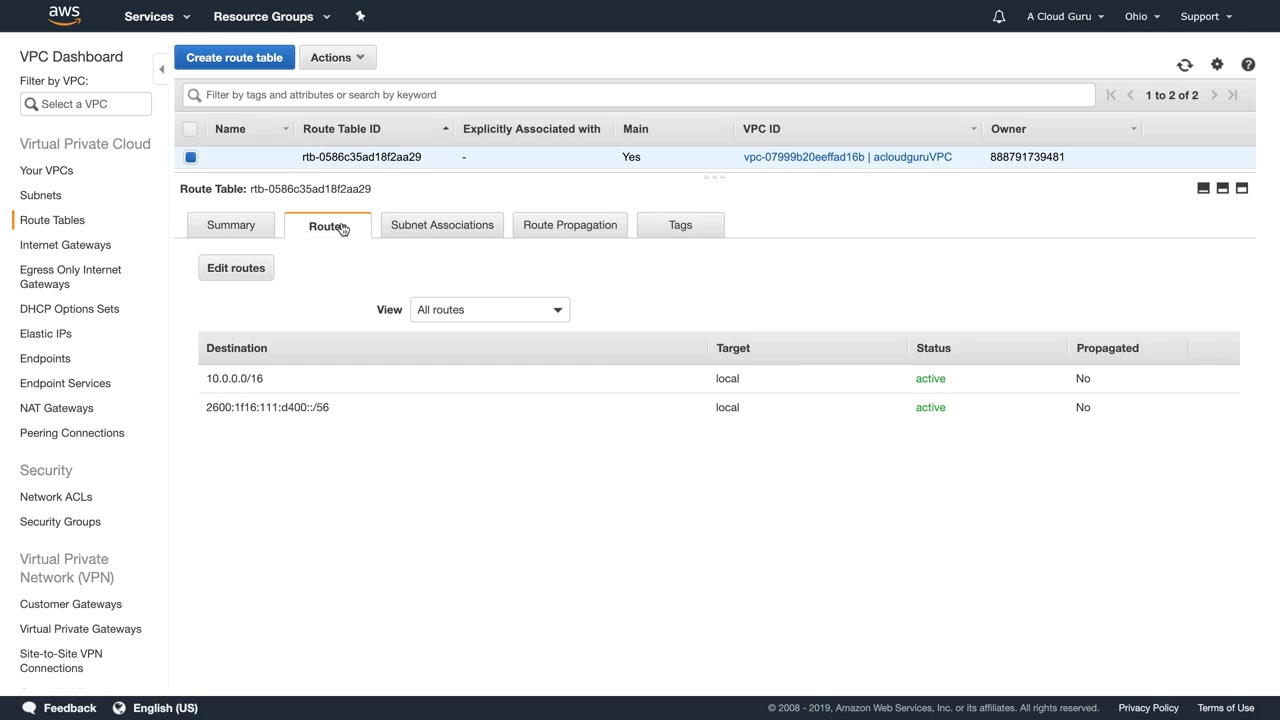The height and width of the screenshot is (720, 1280).
Task: Click the pin shortcut icon in navbar
Action: tap(360, 16)
